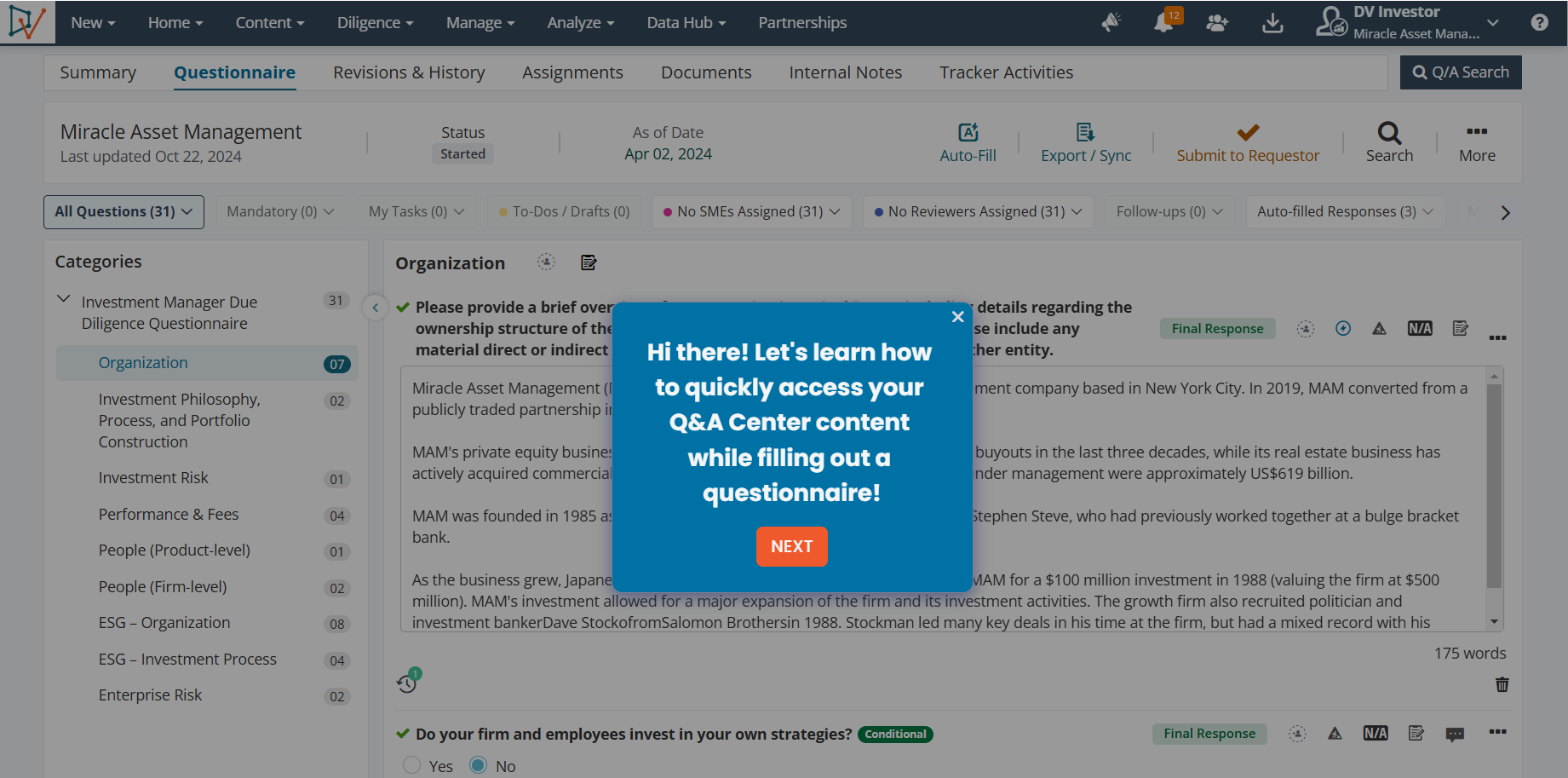Image resolution: width=1568 pixels, height=778 pixels.
Task: Click NEXT in the tip popup
Action: pos(791,546)
